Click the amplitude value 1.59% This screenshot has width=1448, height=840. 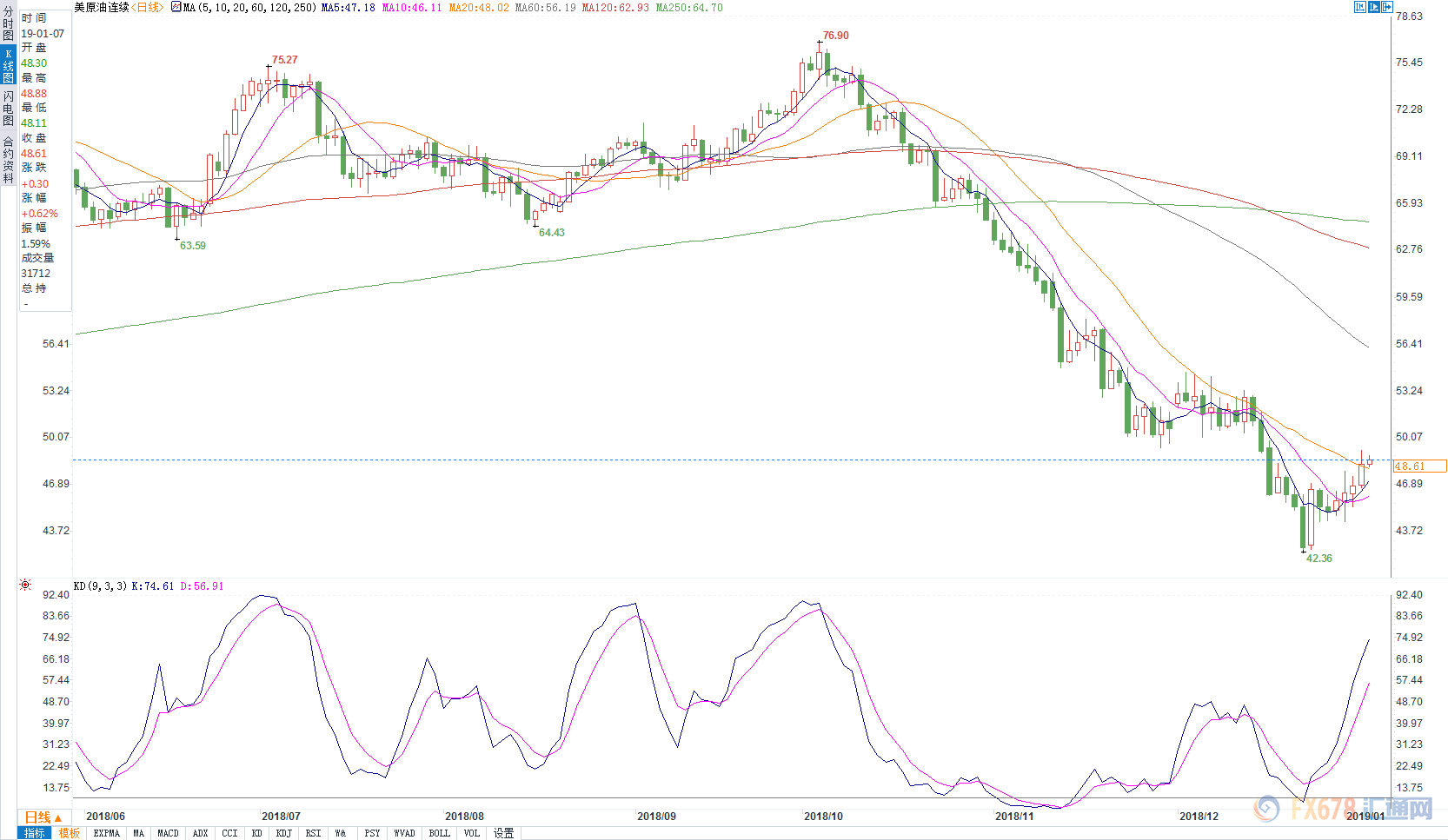36,244
